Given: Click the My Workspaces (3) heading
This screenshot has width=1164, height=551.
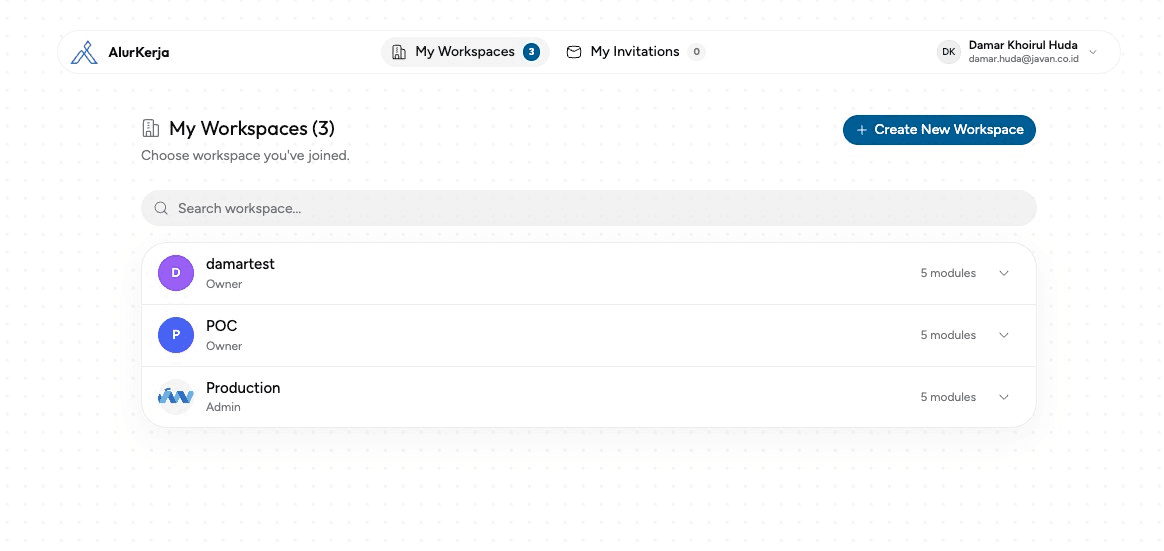Looking at the screenshot, I should point(252,128).
